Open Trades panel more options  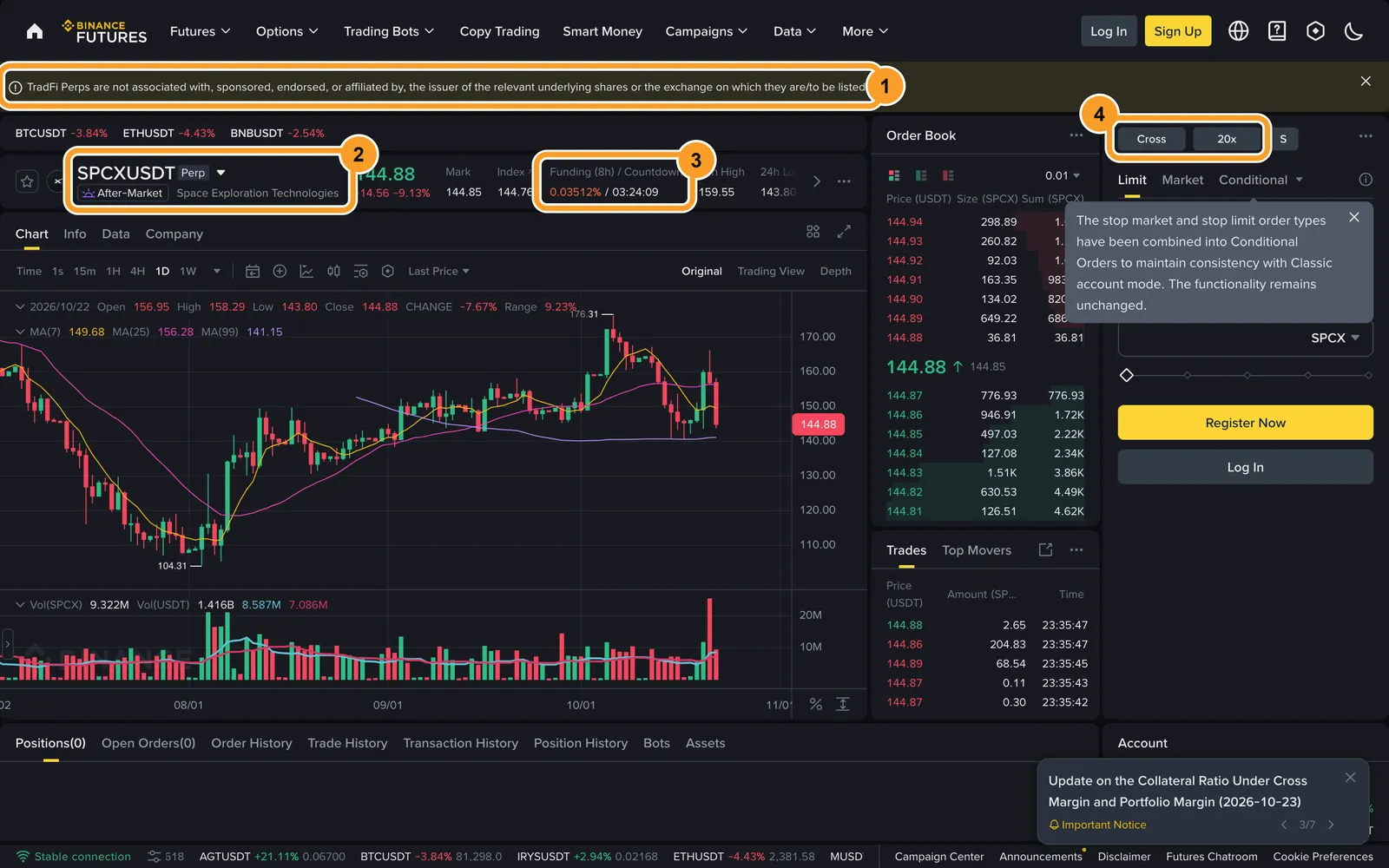(x=1076, y=549)
